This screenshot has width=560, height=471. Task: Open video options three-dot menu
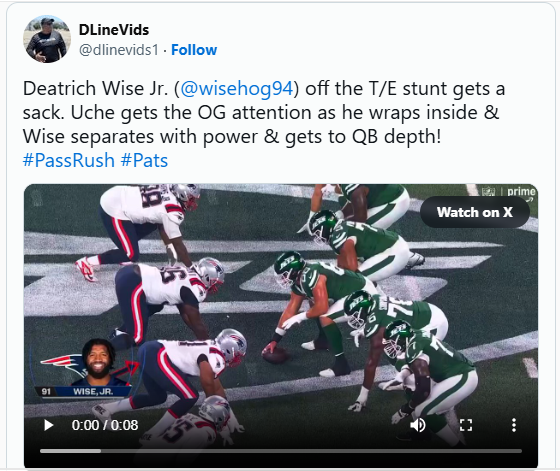coord(514,425)
